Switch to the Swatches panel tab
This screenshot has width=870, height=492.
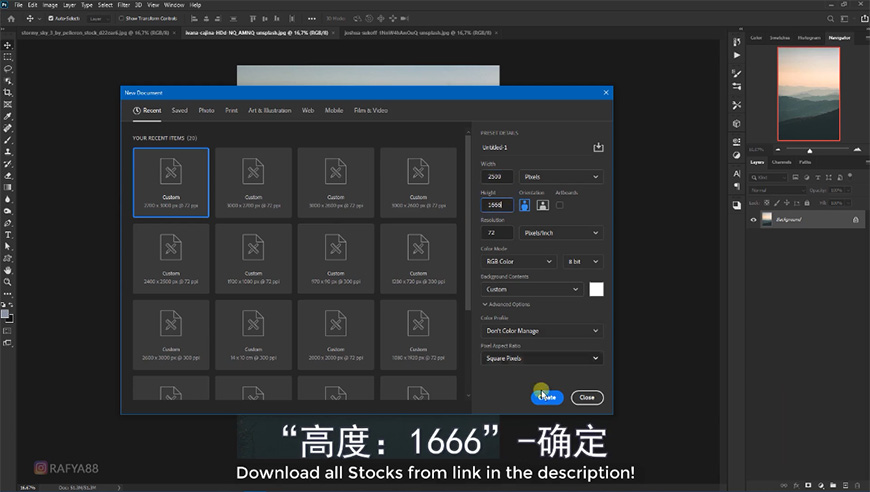click(x=780, y=38)
